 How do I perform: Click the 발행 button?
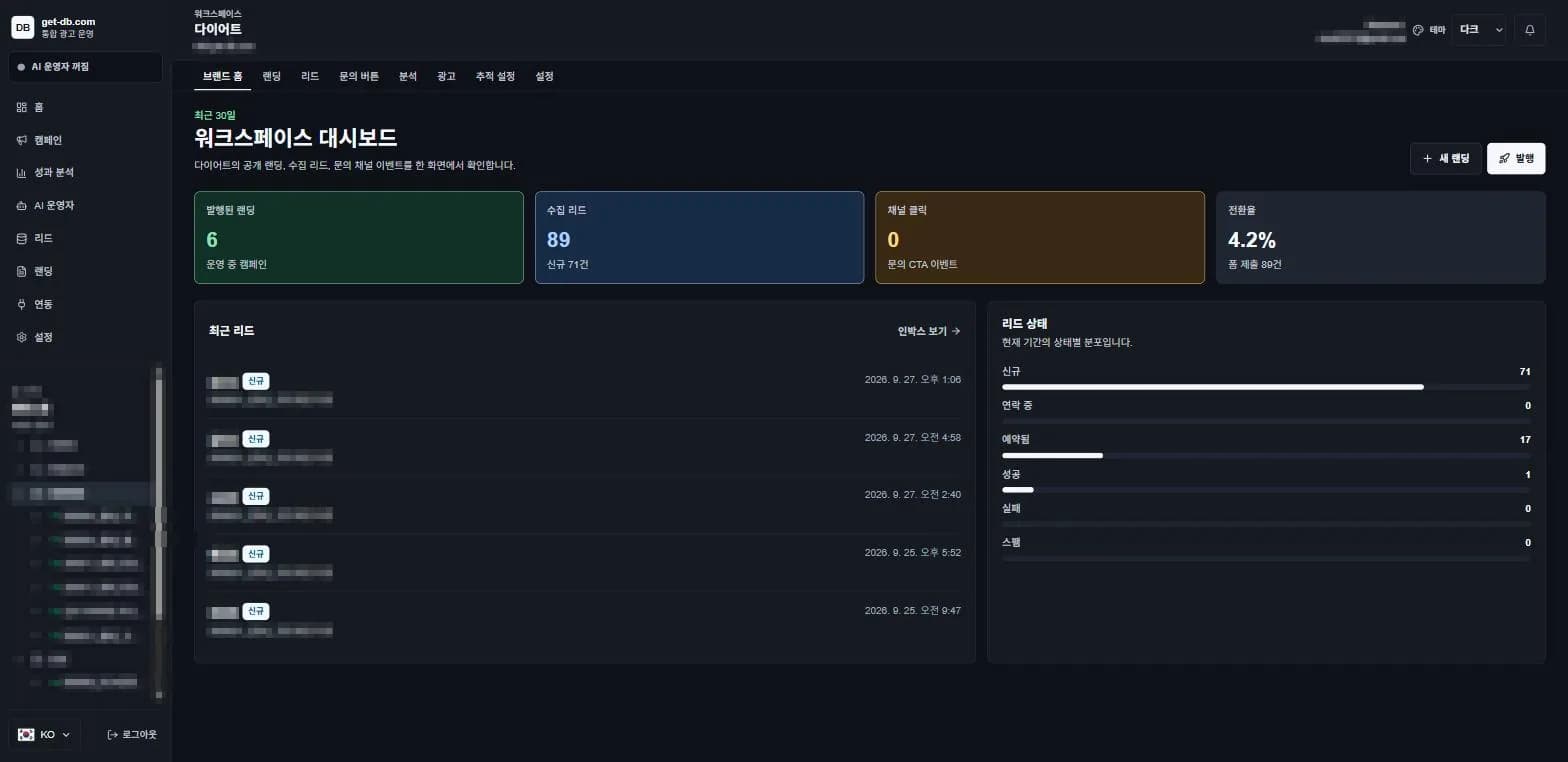(x=1516, y=158)
